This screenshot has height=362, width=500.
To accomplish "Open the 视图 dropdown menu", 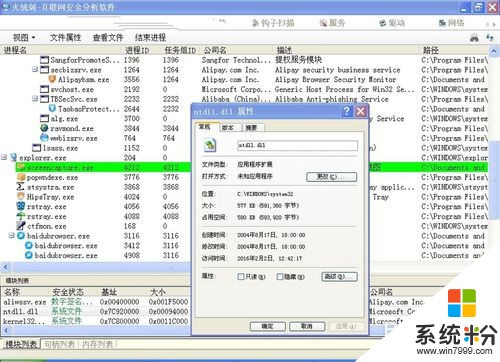I will tap(24, 38).
